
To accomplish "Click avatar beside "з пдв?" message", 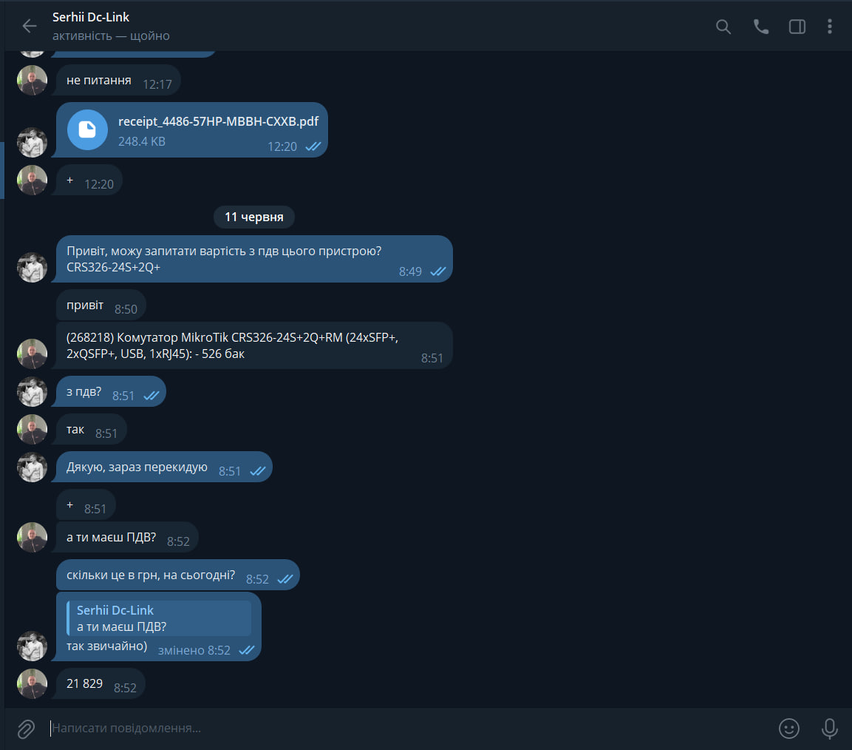I will pos(32,392).
